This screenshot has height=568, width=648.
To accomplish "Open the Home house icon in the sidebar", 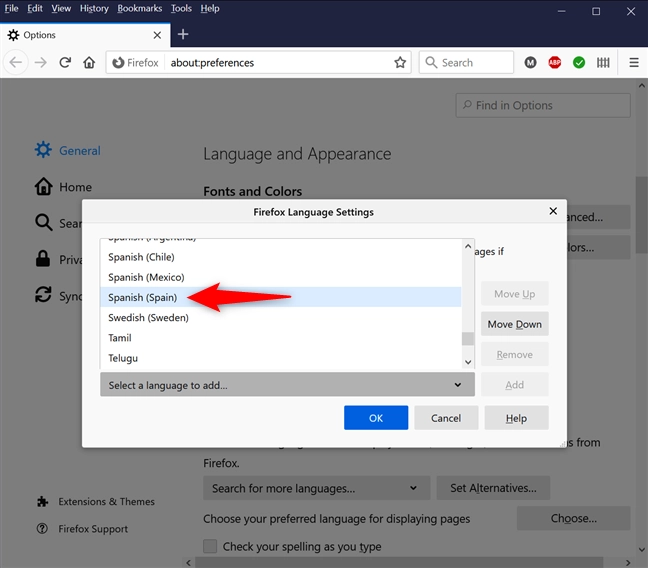I will 43,186.
